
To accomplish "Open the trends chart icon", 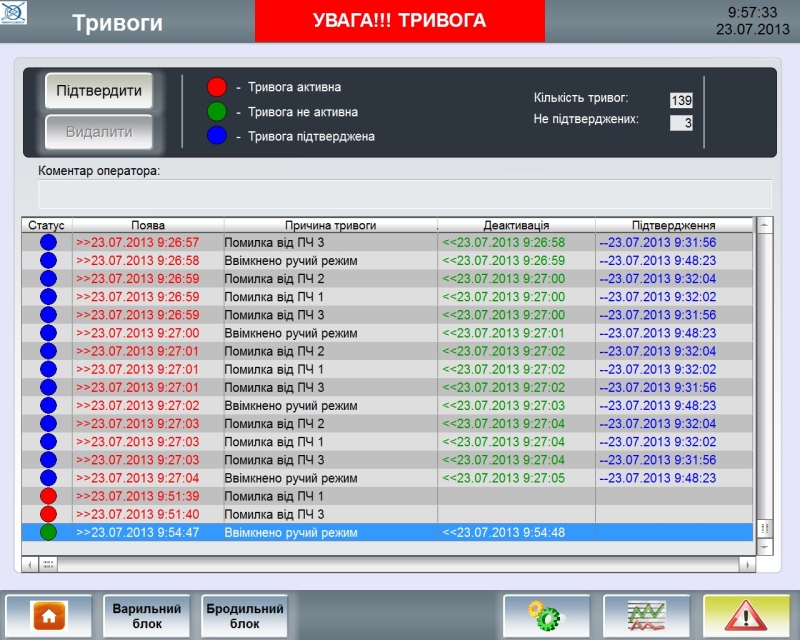I will click(x=646, y=616).
